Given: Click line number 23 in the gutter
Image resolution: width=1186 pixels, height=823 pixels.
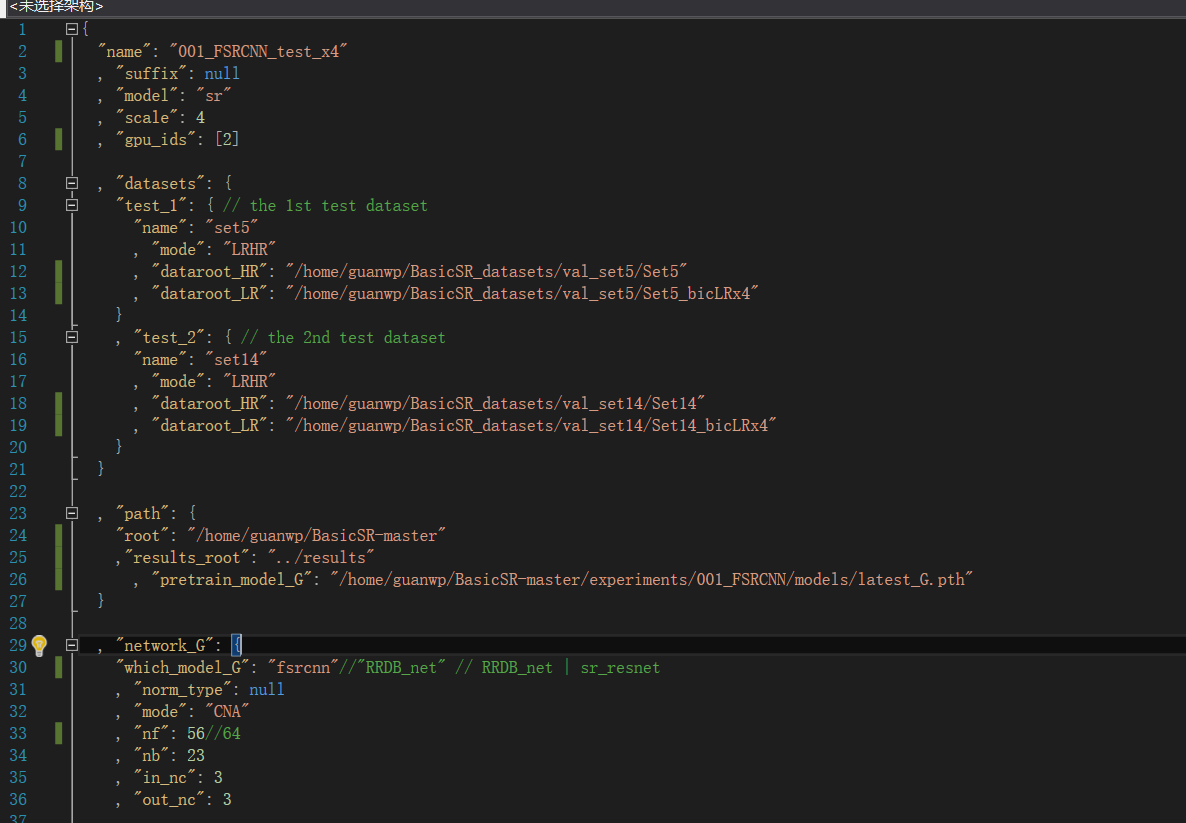Looking at the screenshot, I should [20, 512].
